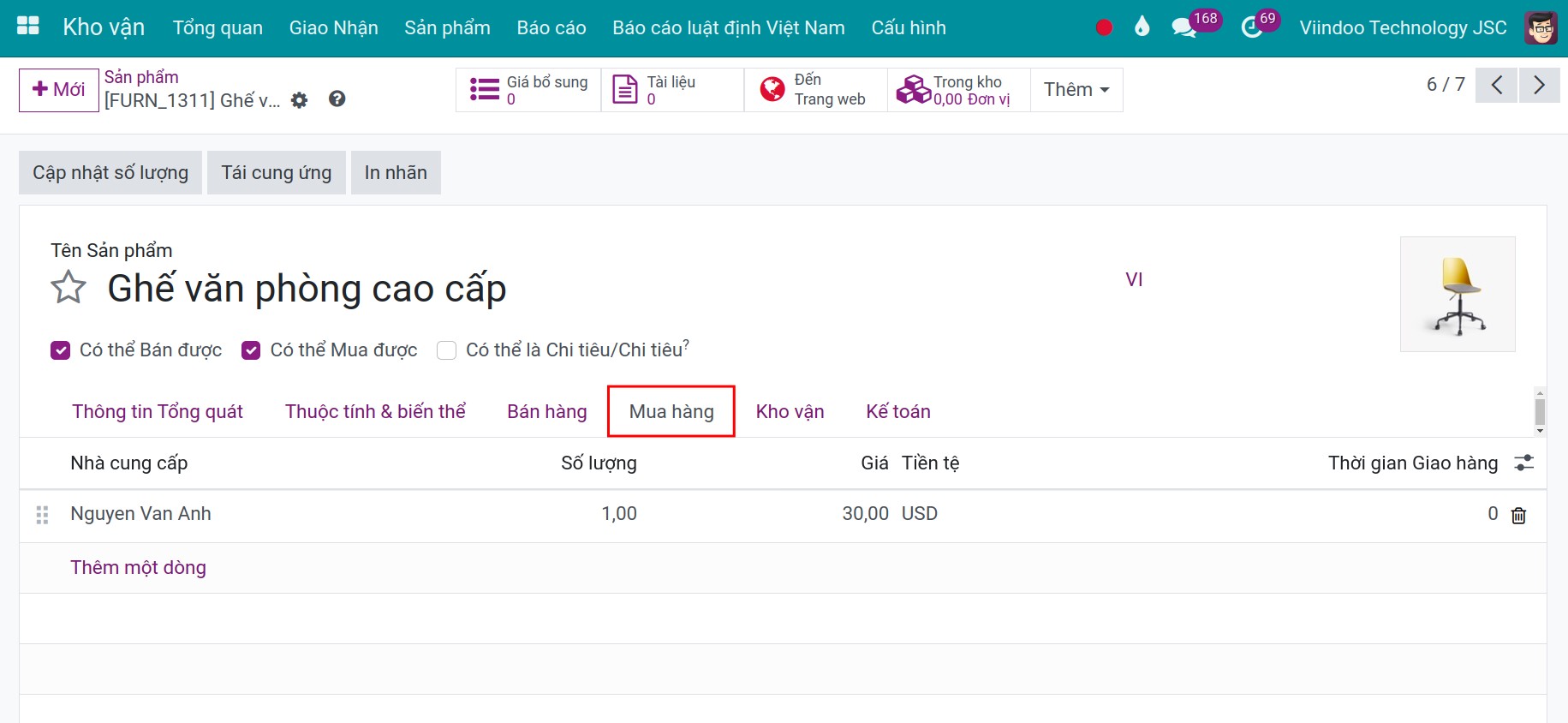This screenshot has width=1568, height=723.
Task: Click the help question mark icon
Action: 337,99
